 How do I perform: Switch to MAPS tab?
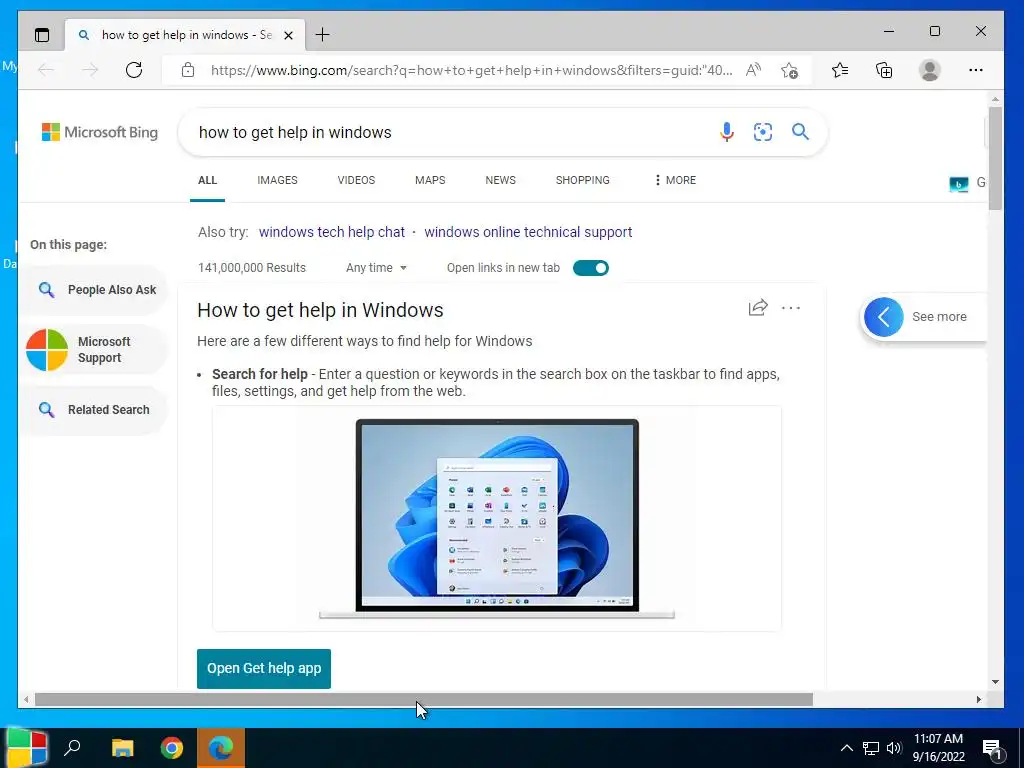[430, 180]
